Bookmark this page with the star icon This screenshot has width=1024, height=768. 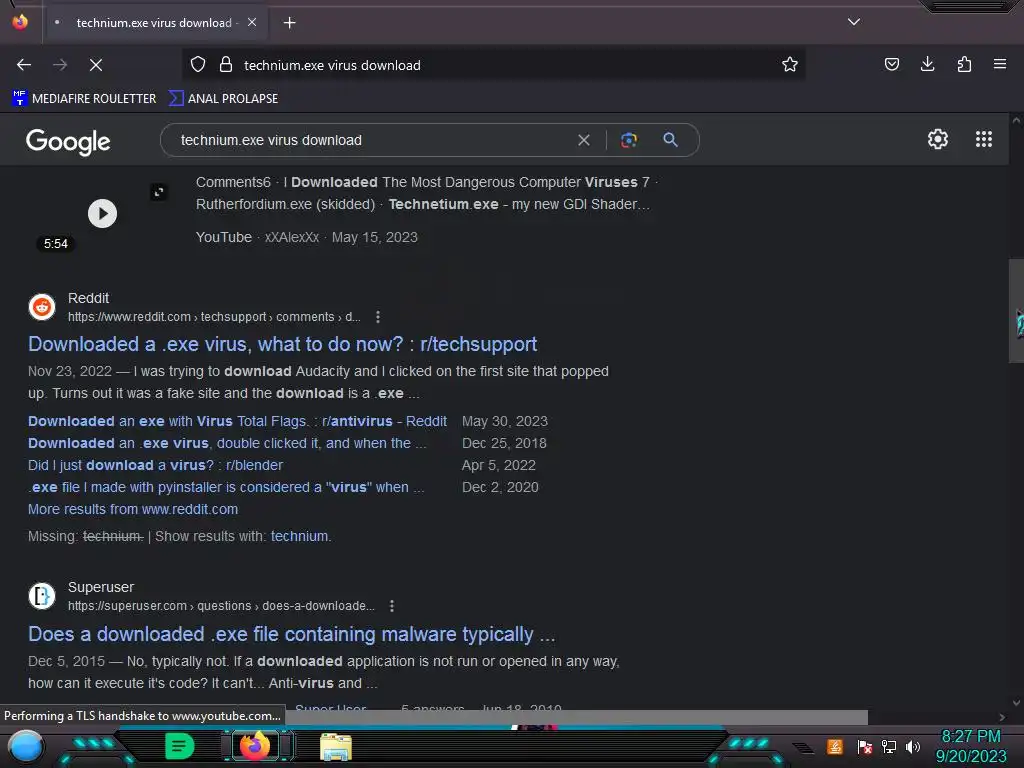790,65
